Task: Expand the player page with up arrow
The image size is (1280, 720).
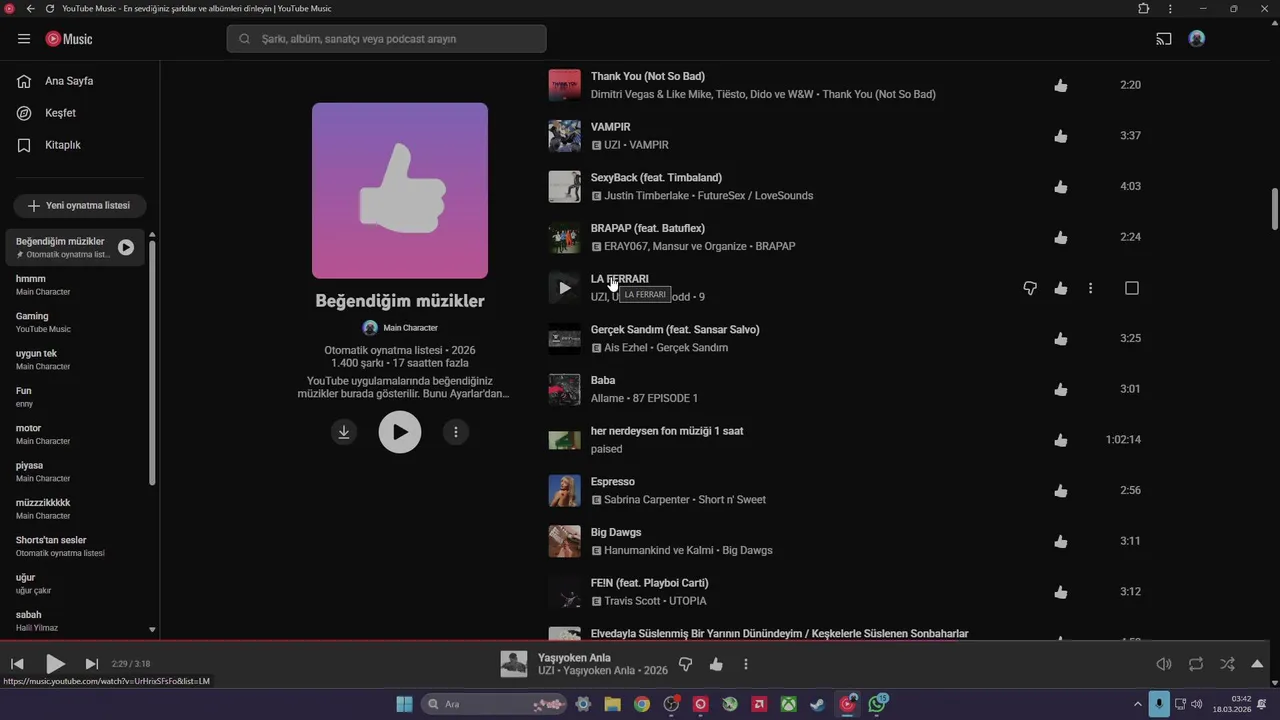Action: (1257, 664)
